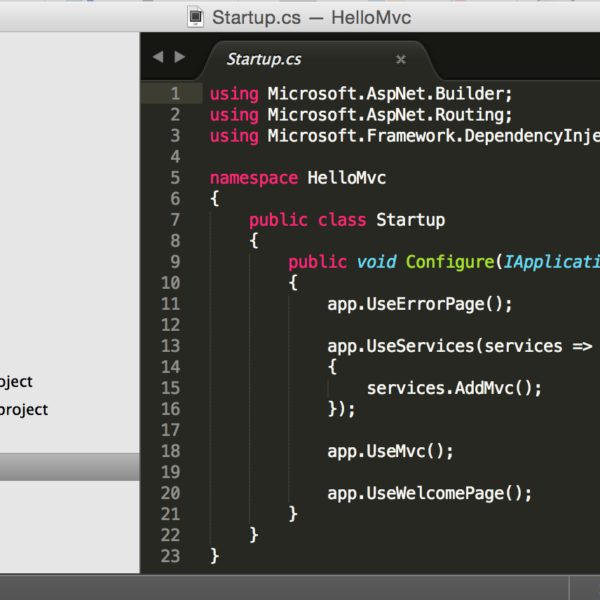The width and height of the screenshot is (600, 600).
Task: Place cursor on app.UseErrorPage() line
Action: point(419,304)
